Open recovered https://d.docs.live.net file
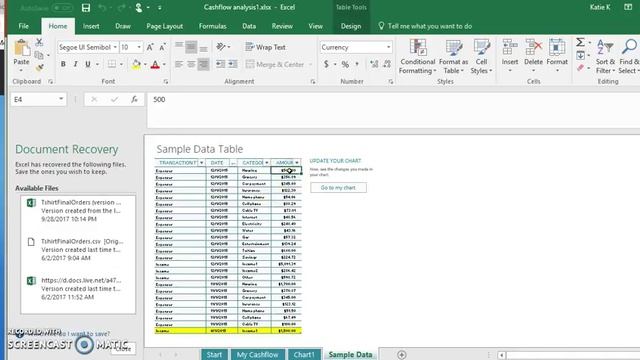Image resolution: width=640 pixels, height=360 pixels. (78, 289)
